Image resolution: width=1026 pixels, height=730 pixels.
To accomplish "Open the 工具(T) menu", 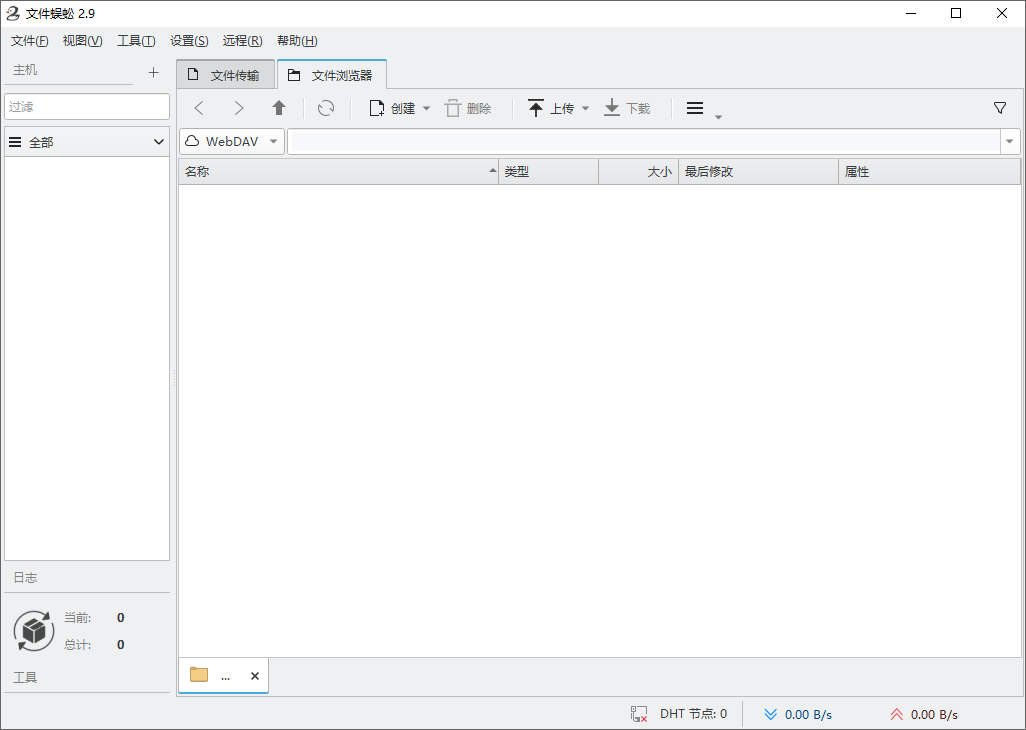I will coord(136,41).
